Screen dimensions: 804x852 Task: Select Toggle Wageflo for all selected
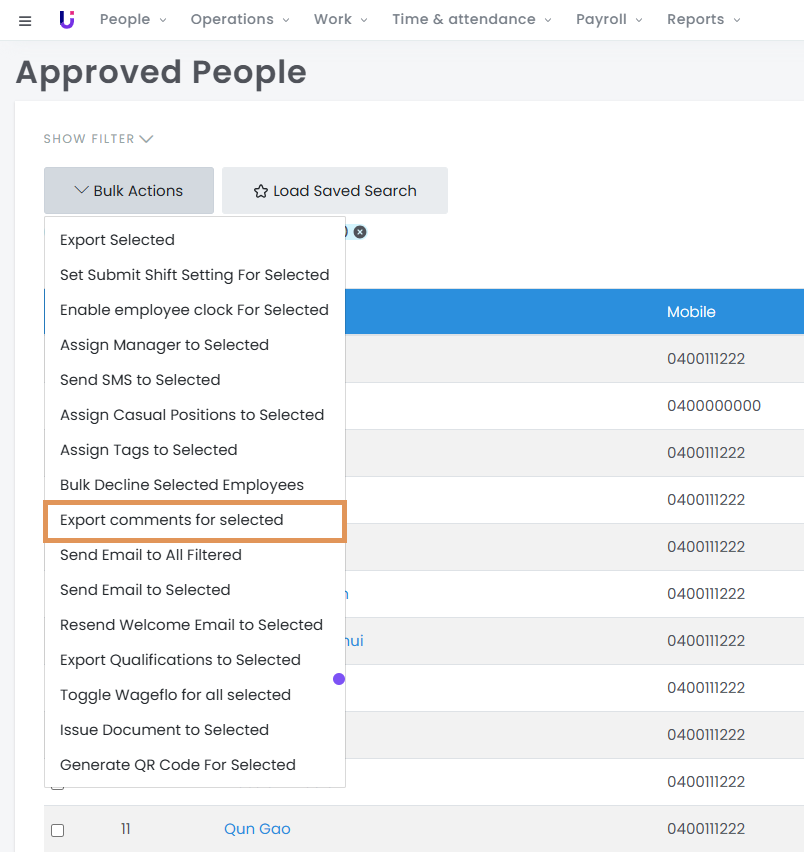[x=175, y=695]
